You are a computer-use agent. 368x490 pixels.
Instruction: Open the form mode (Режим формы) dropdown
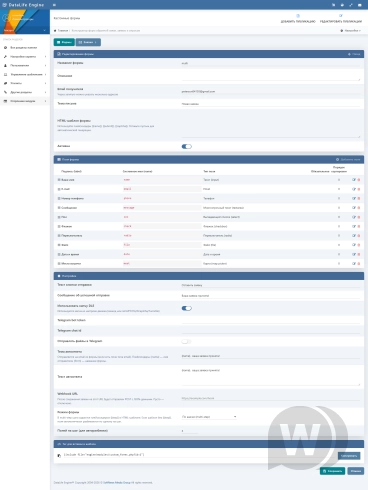coord(209,417)
